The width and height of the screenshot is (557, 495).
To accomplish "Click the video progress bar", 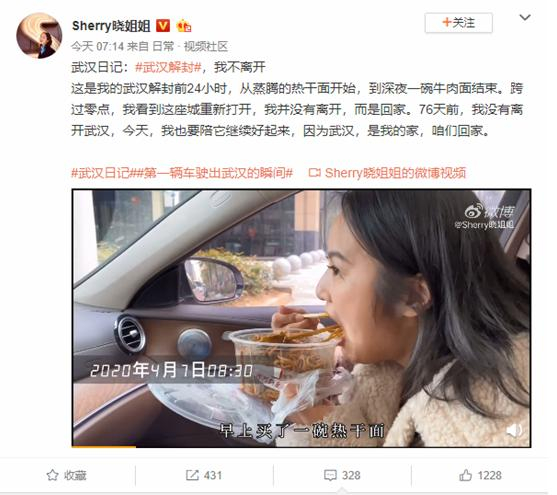I will tap(301, 446).
